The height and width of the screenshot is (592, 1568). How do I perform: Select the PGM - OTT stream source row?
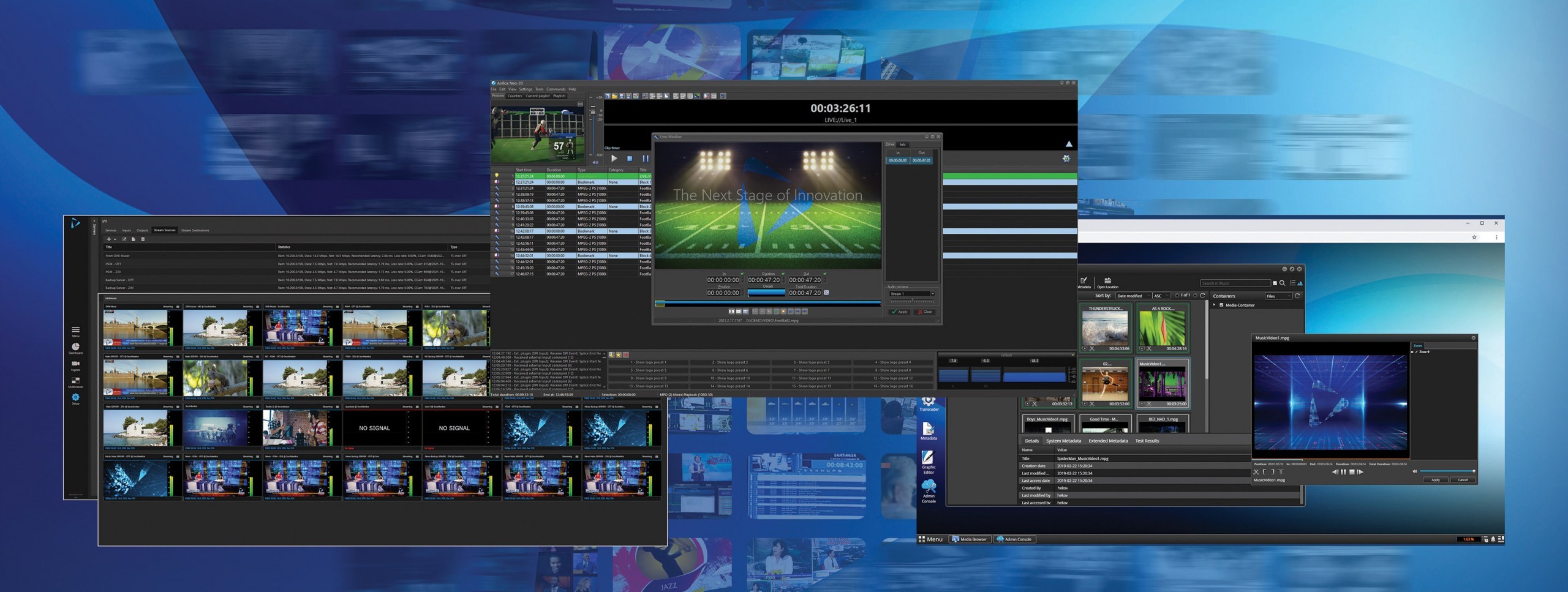[x=294, y=264]
